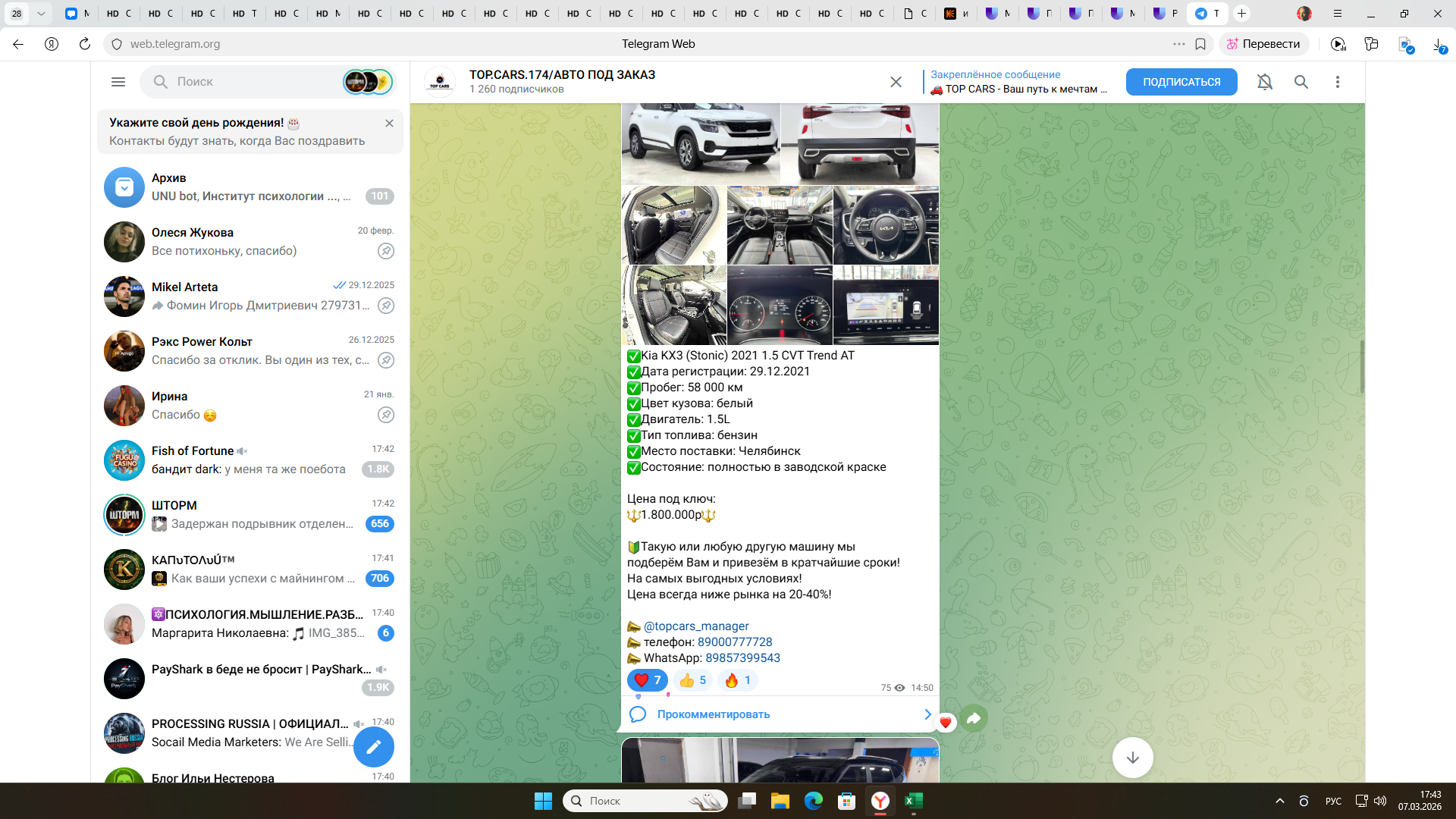Viewport: 1456px width, 819px height.
Task: Launch Excel from the Windows taskbar
Action: click(913, 801)
